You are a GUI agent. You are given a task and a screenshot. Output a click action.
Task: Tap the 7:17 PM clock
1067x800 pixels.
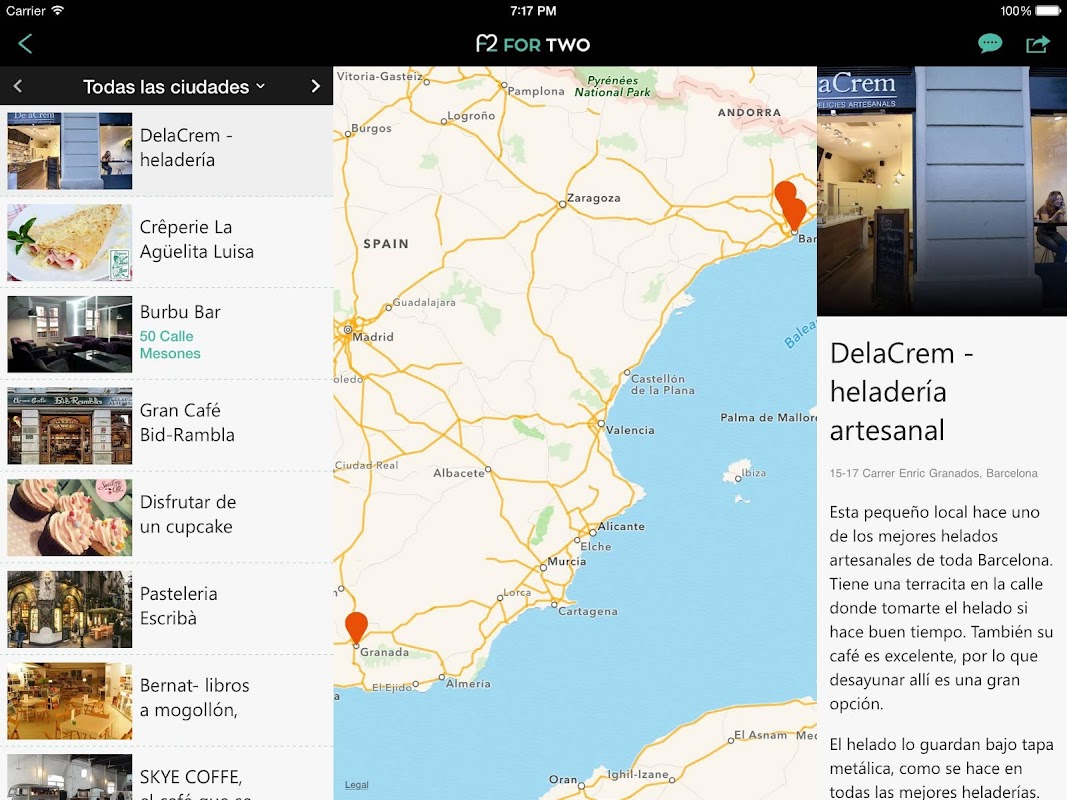point(533,11)
